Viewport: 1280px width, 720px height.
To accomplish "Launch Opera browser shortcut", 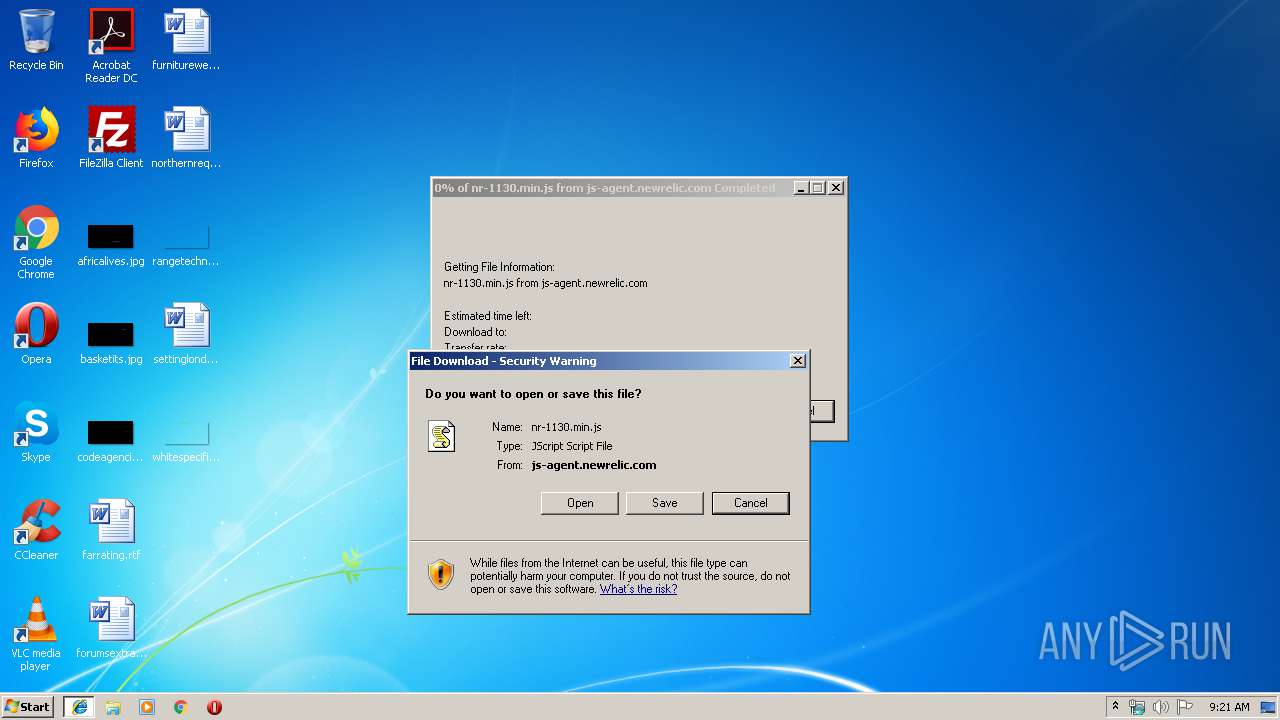I will (x=36, y=334).
